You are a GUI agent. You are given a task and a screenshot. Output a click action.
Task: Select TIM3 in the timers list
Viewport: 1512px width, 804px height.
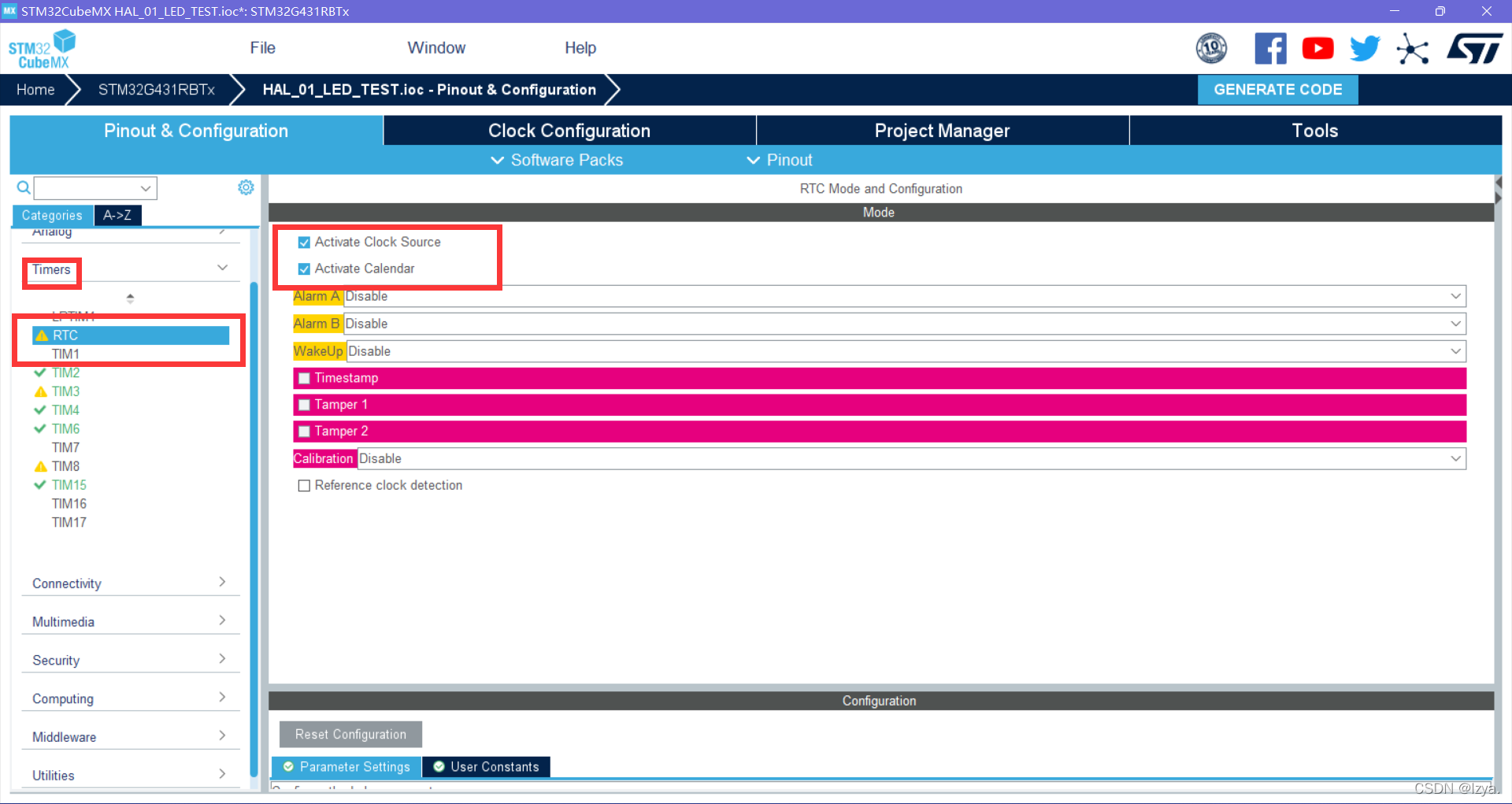[x=65, y=391]
